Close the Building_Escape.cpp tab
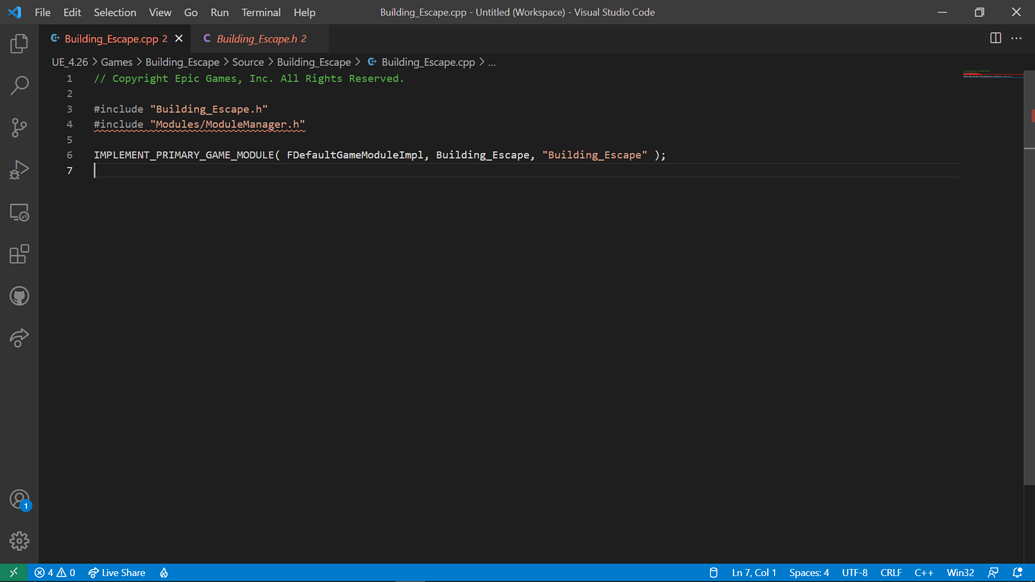 [179, 39]
